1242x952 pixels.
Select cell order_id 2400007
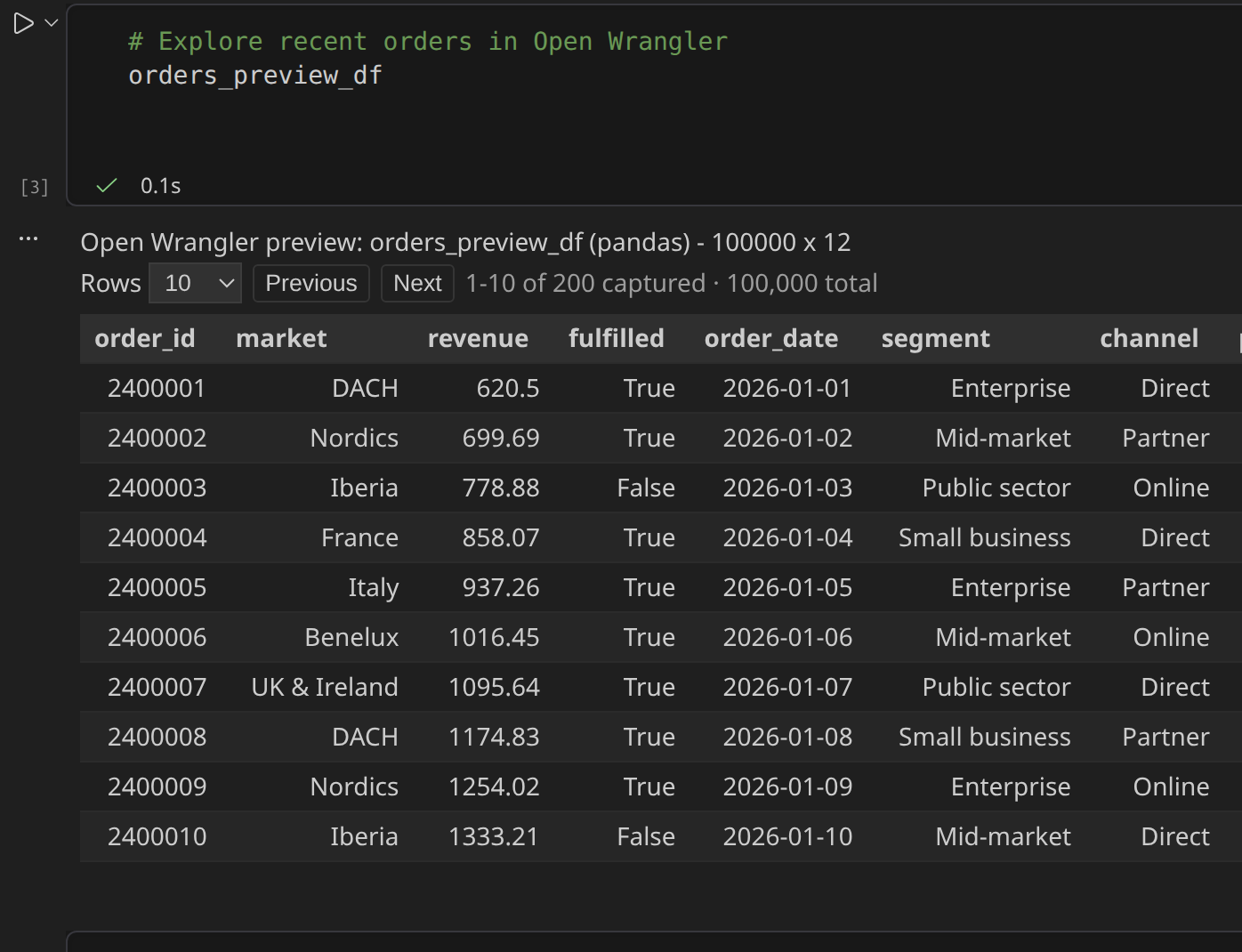coord(157,687)
